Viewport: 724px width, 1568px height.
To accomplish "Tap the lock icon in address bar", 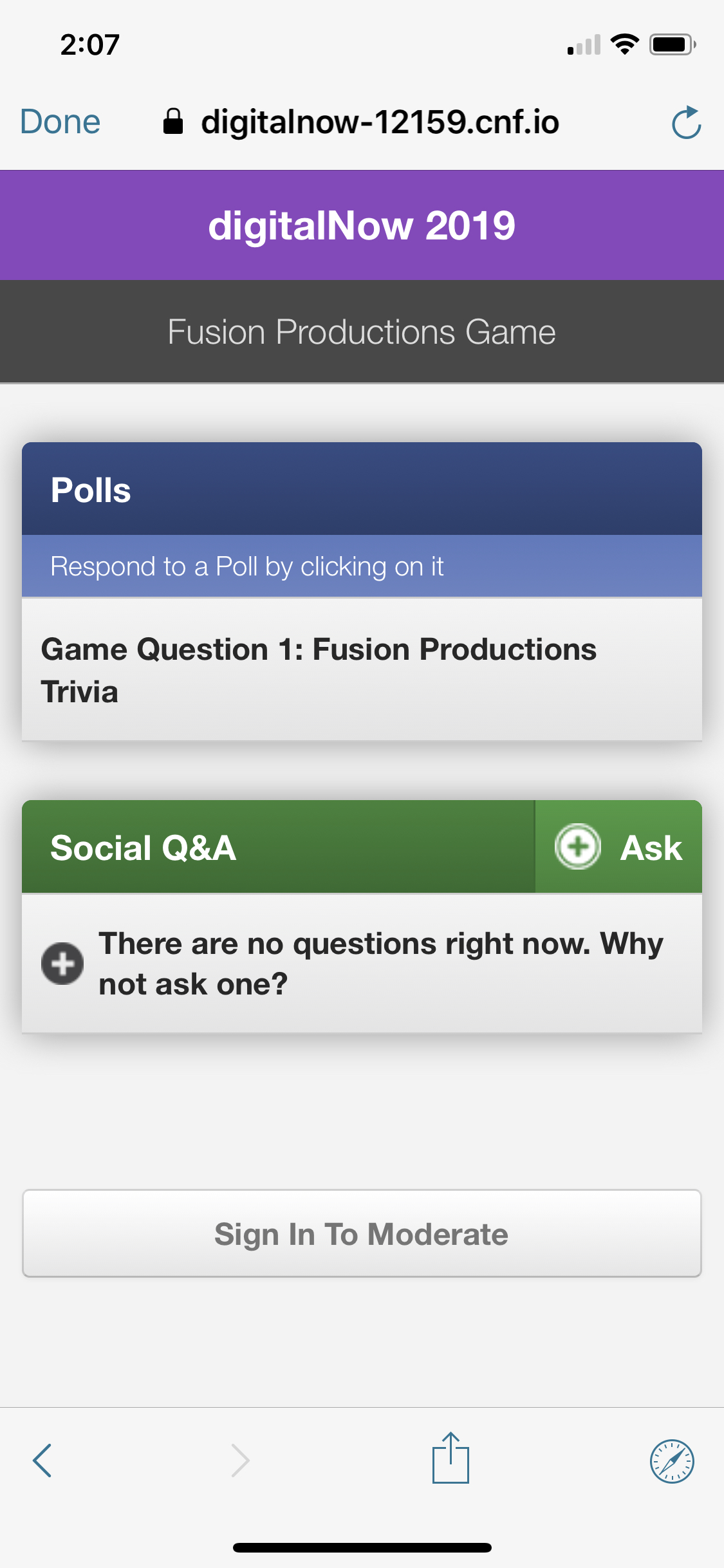I will click(173, 122).
